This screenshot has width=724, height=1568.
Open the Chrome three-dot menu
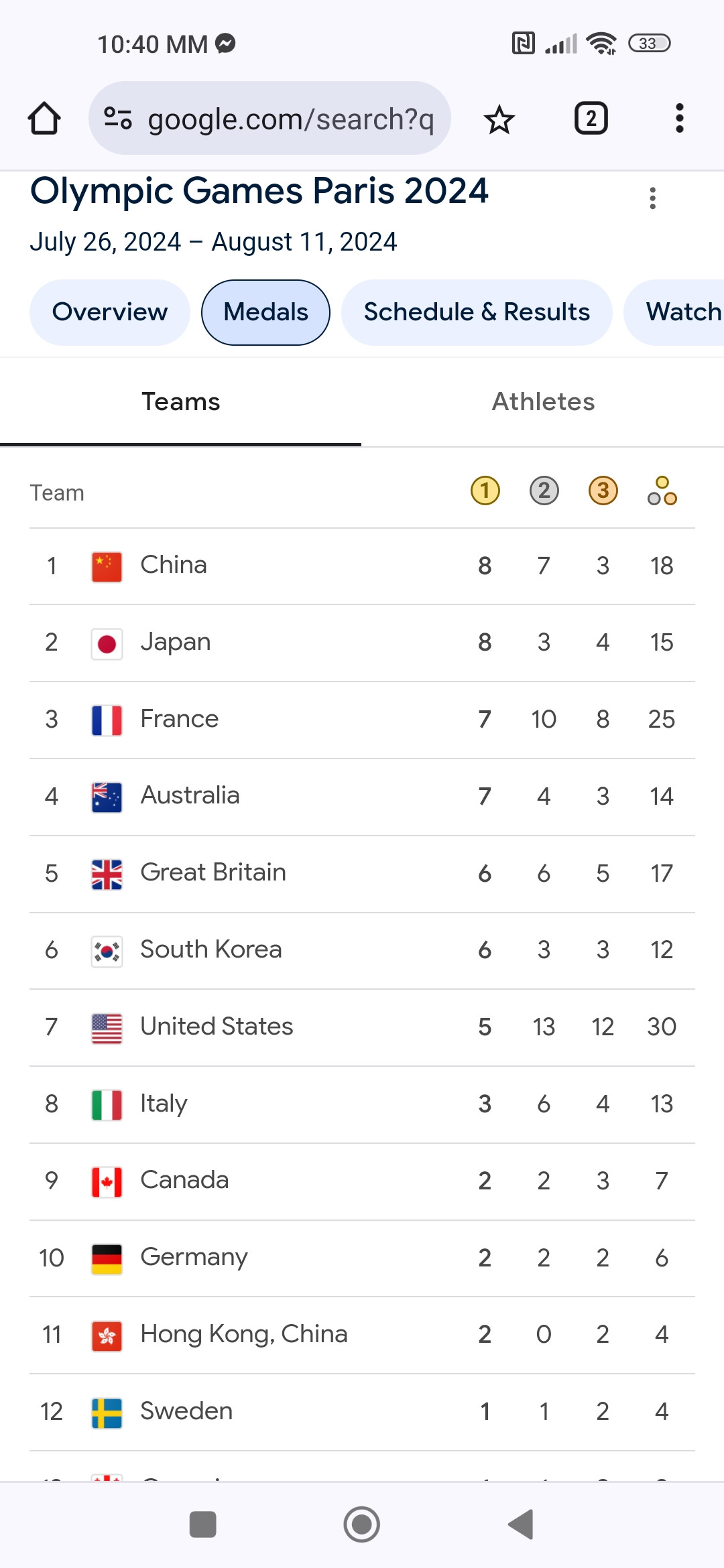[x=679, y=119]
